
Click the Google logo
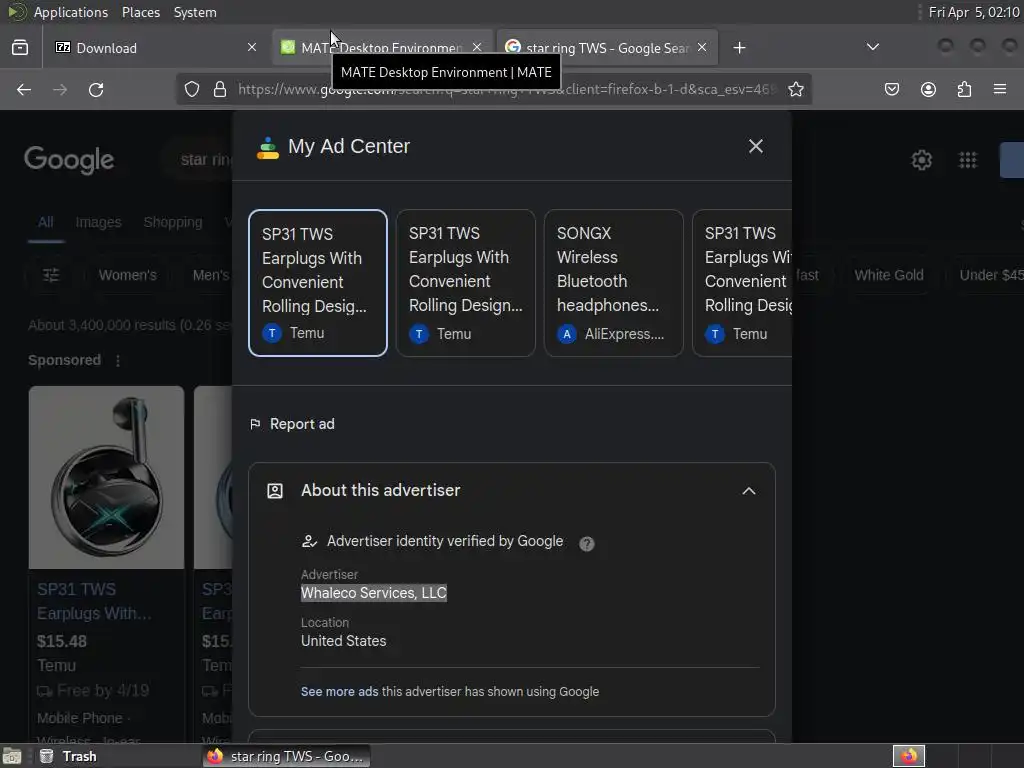coord(69,160)
